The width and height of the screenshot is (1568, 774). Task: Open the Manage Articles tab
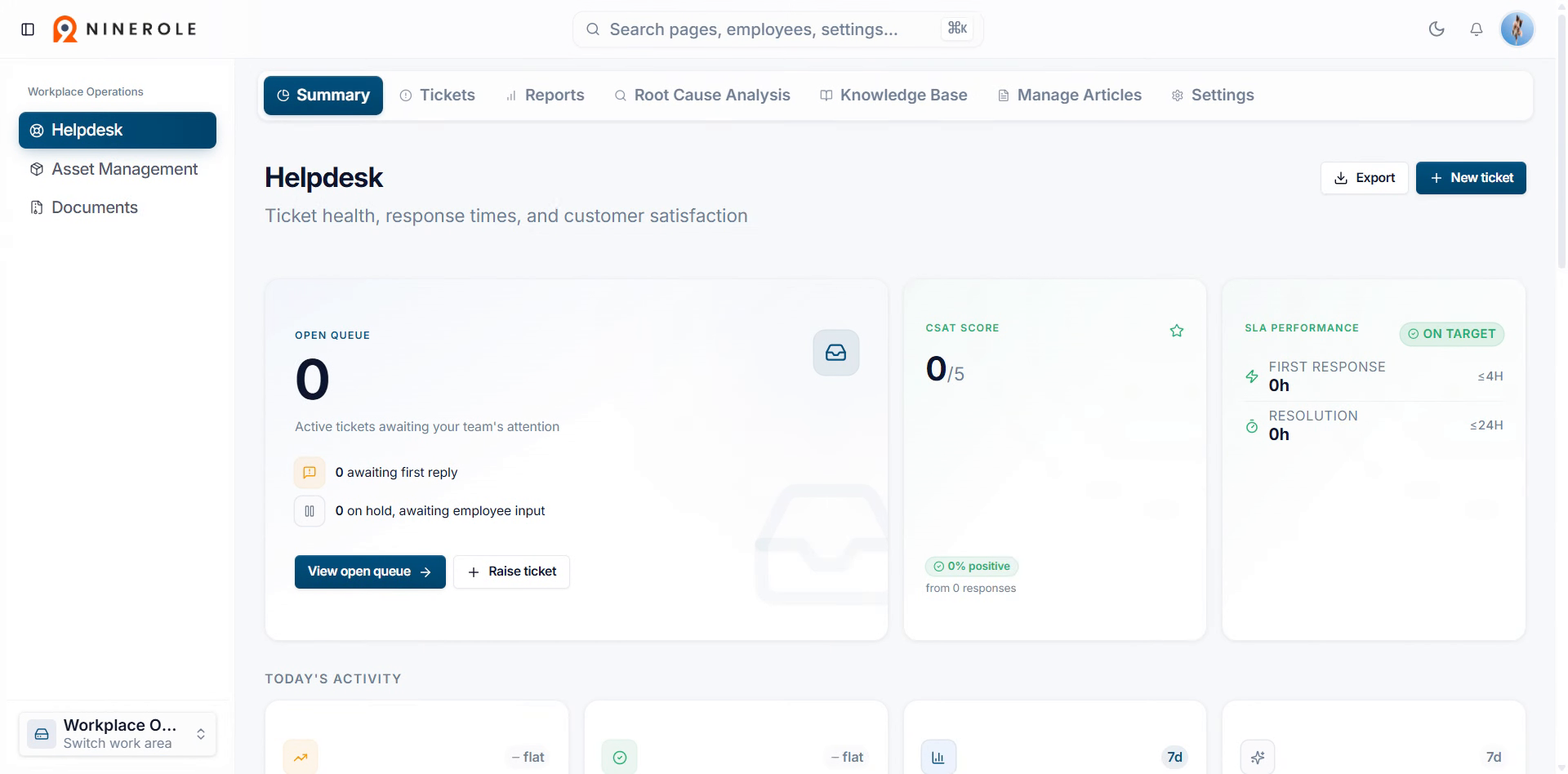click(x=1070, y=96)
